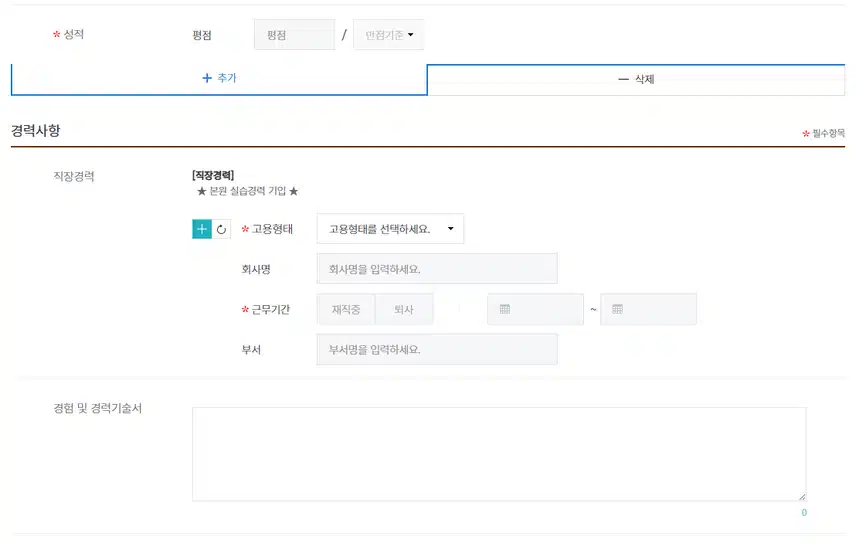Open the 고용형태를 선택하세요 dropdown
Viewport: 856px width, 543px height.
390,229
